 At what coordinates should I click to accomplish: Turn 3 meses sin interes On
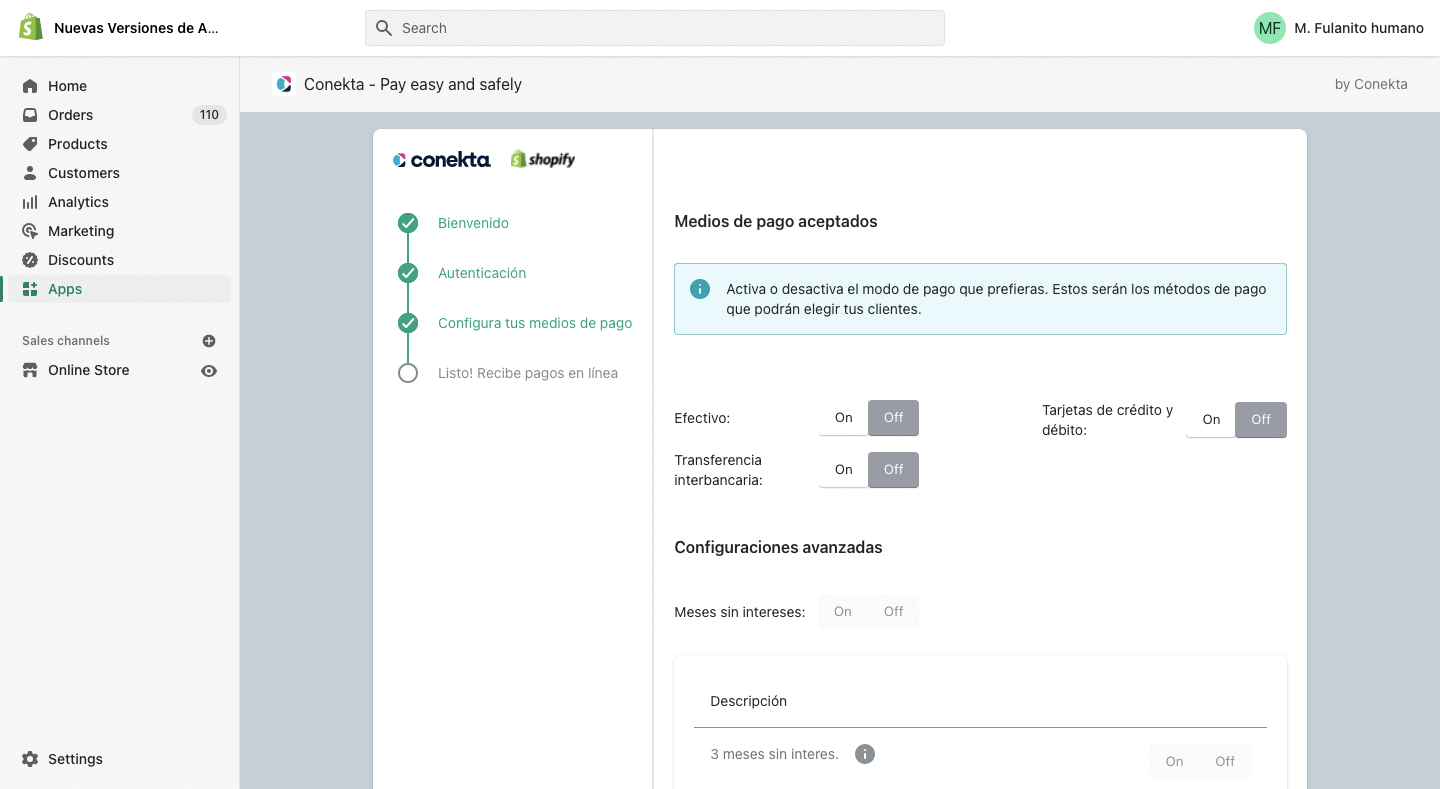click(1174, 762)
